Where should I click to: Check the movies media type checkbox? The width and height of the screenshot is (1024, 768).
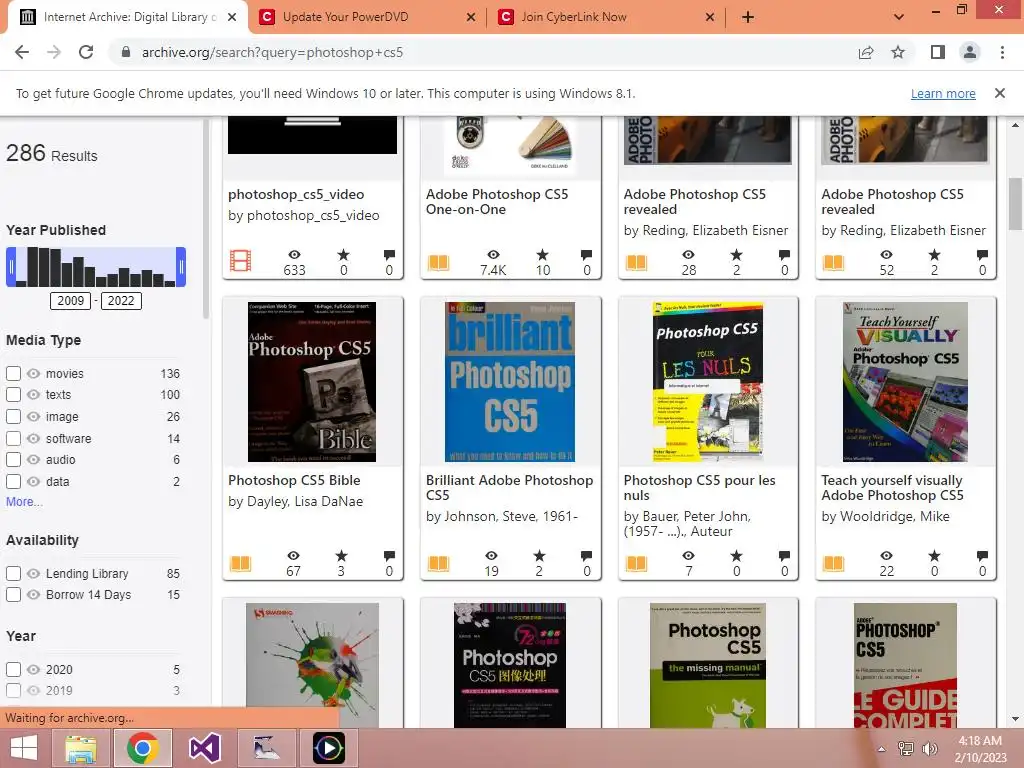point(13,374)
